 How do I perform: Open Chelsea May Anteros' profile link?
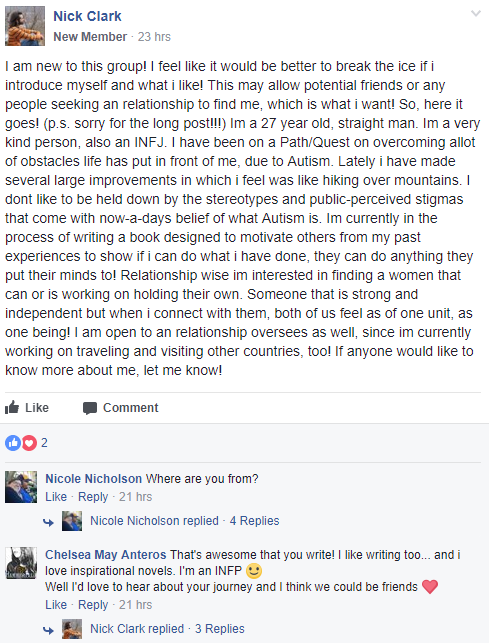pyautogui.click(x=106, y=555)
